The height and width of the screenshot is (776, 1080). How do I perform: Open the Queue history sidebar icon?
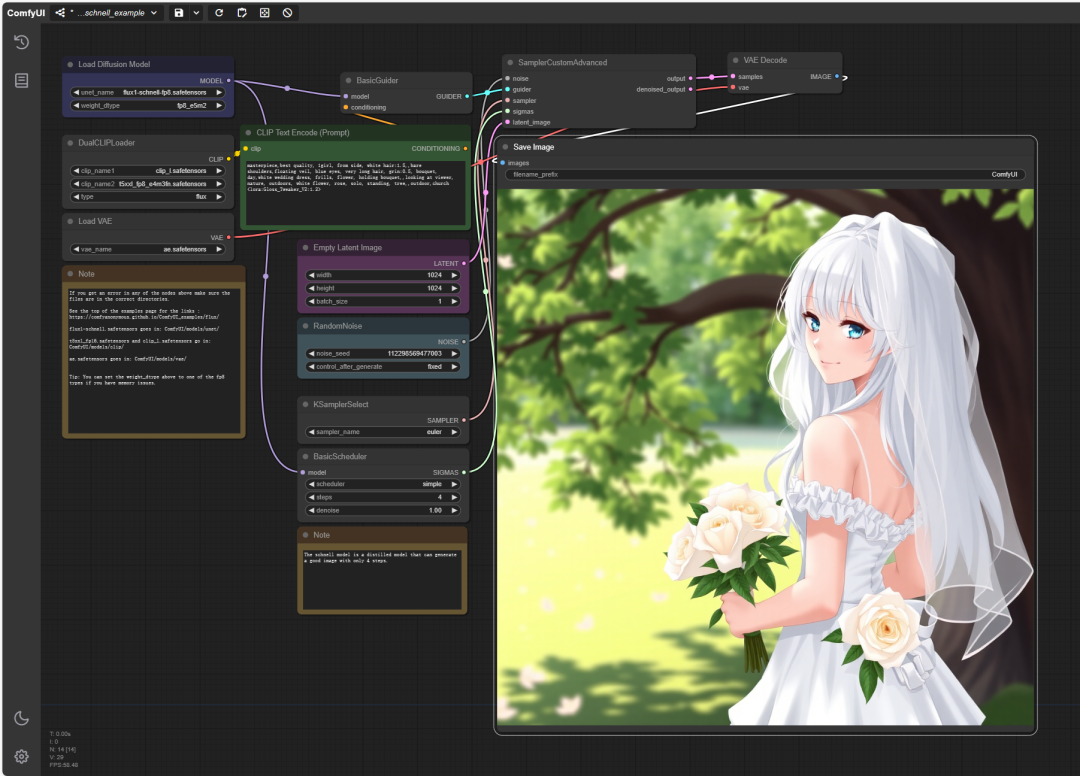pos(21,42)
